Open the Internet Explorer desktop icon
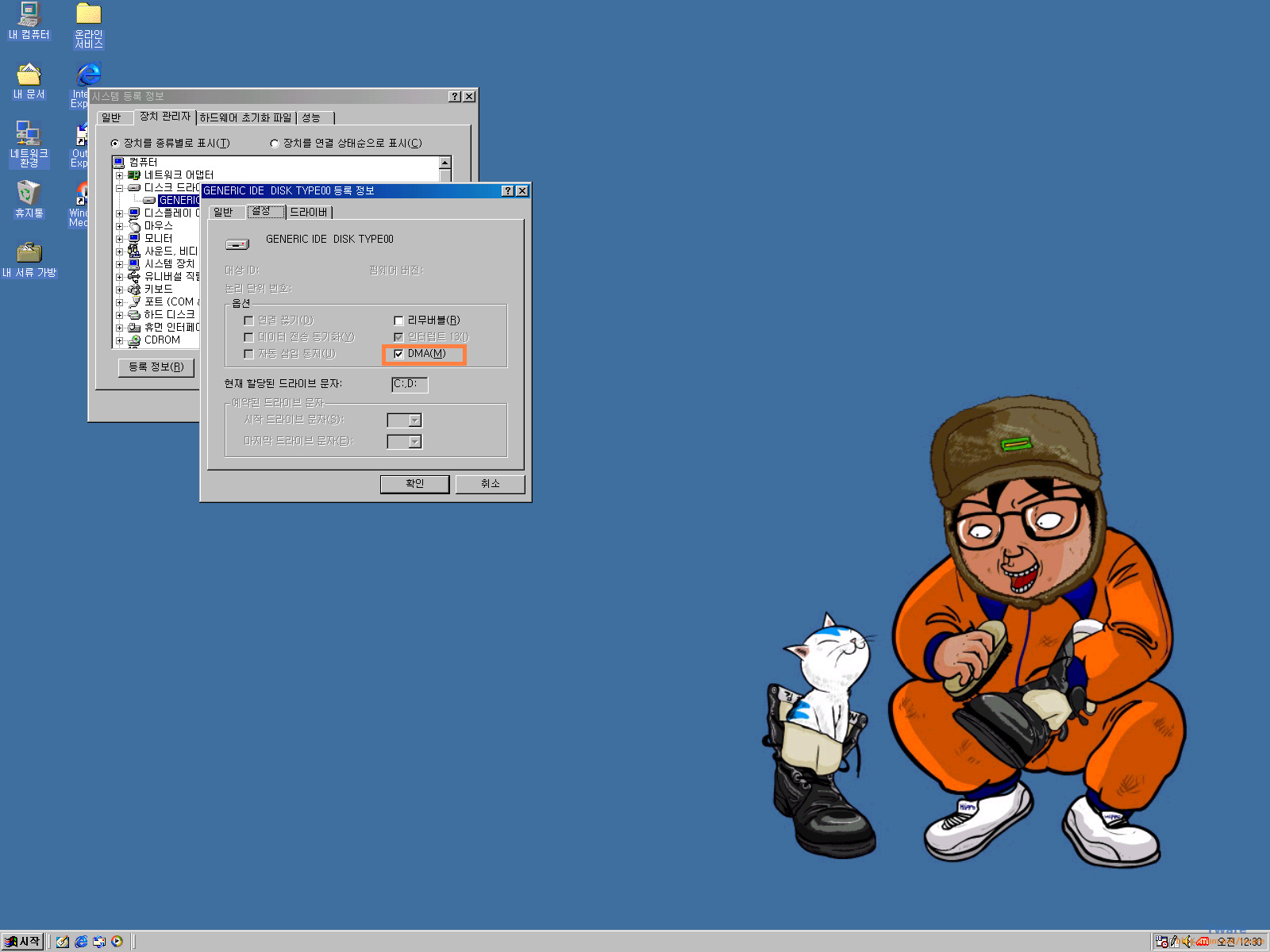 point(88,75)
